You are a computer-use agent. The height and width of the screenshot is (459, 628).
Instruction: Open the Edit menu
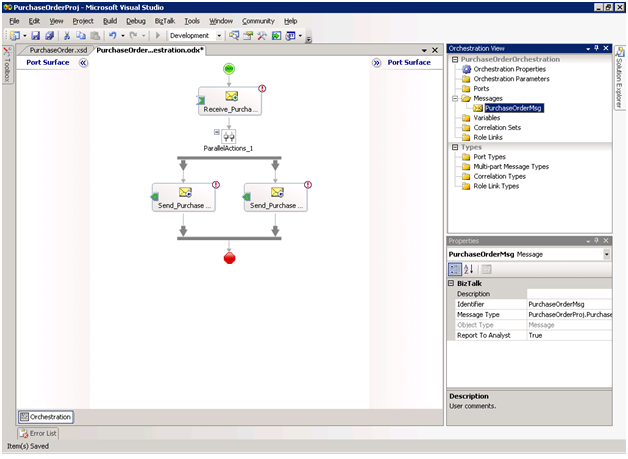[x=34, y=21]
